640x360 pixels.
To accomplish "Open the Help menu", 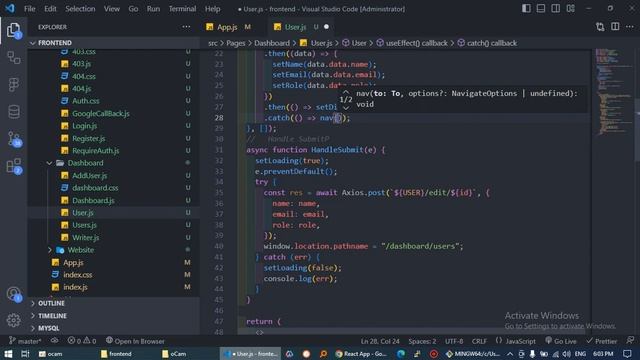I will point(212,9).
